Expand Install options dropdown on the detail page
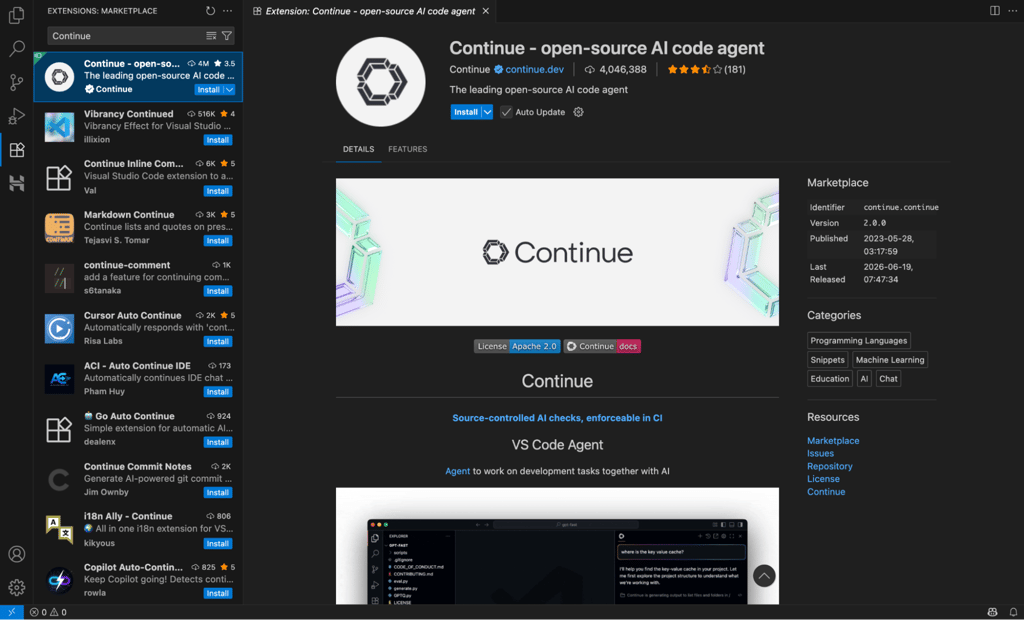This screenshot has height=620, width=1024. [x=487, y=112]
